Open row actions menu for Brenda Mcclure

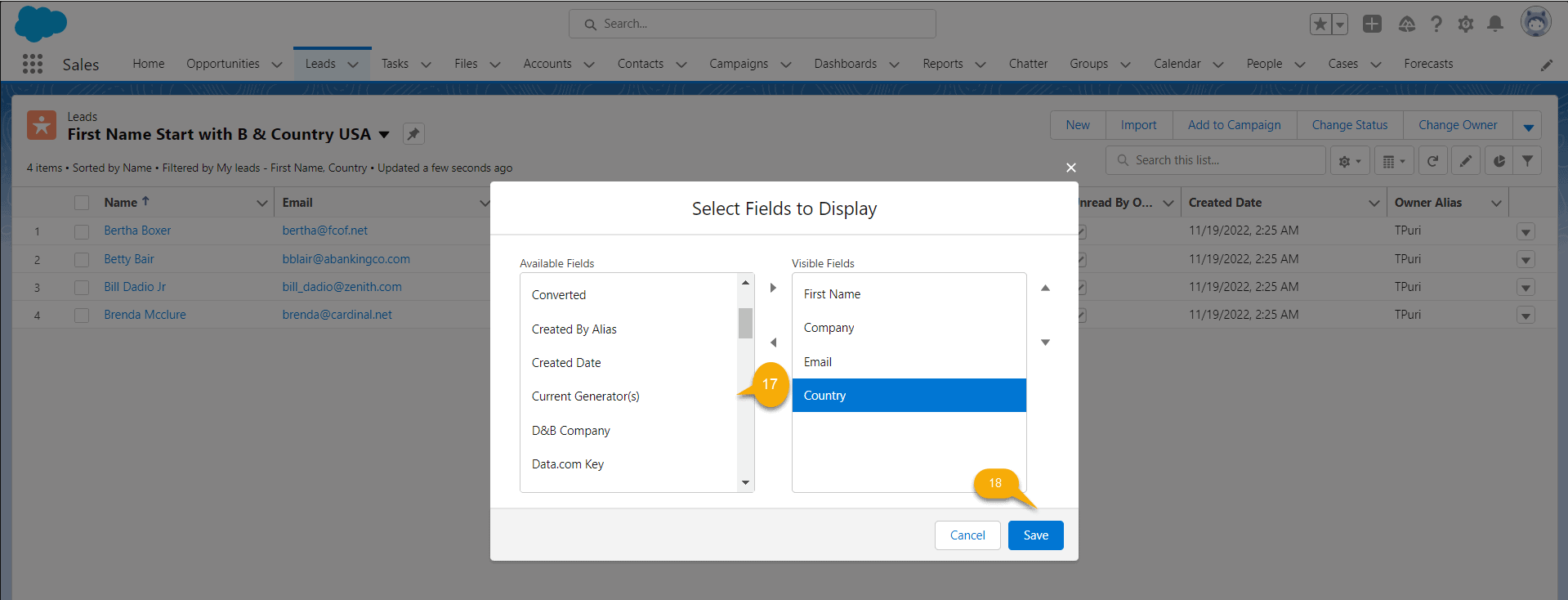point(1526,316)
